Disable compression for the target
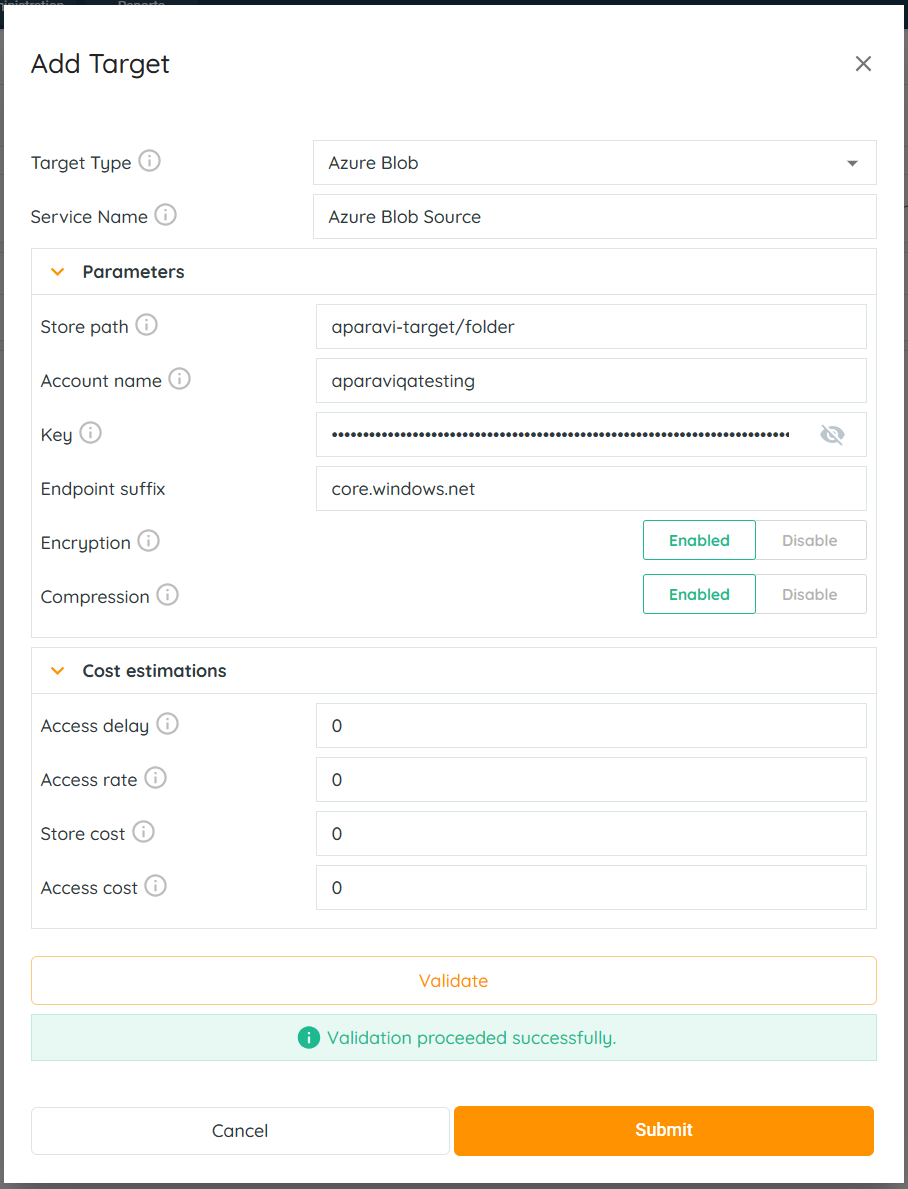908x1189 pixels. coord(810,594)
